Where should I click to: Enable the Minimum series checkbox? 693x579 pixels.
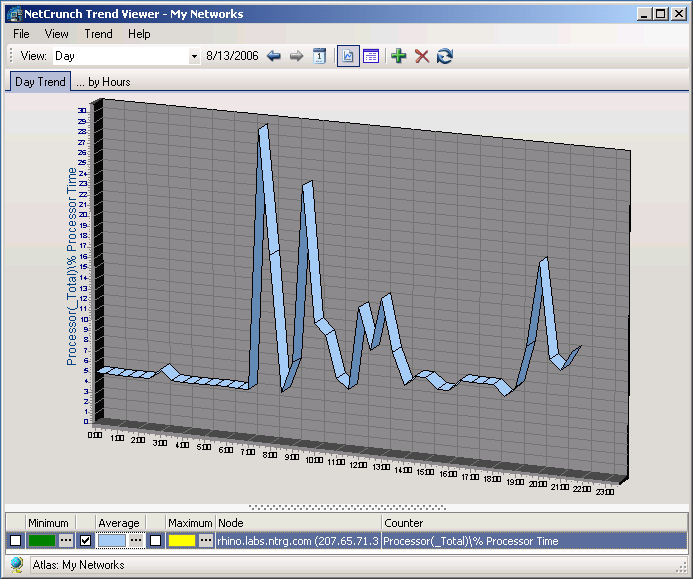(x=15, y=540)
